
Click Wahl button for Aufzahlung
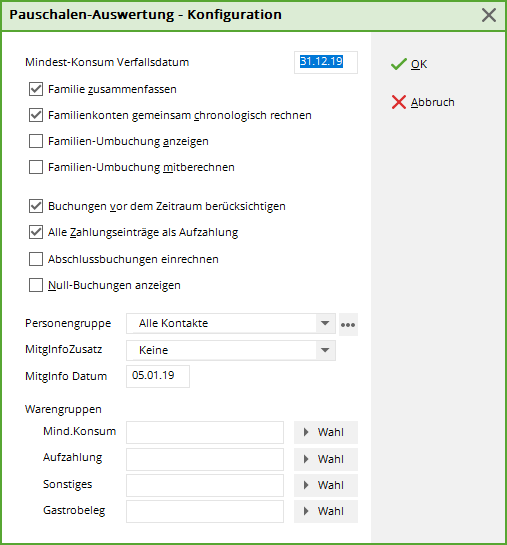[326, 459]
